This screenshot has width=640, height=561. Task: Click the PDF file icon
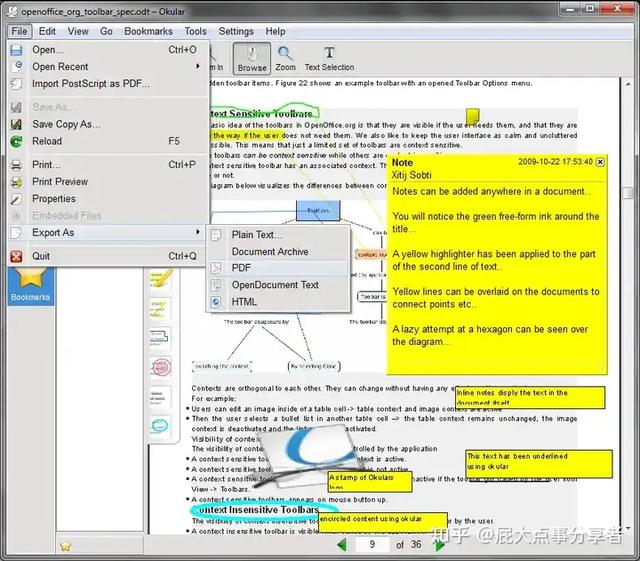pyautogui.click(x=216, y=268)
